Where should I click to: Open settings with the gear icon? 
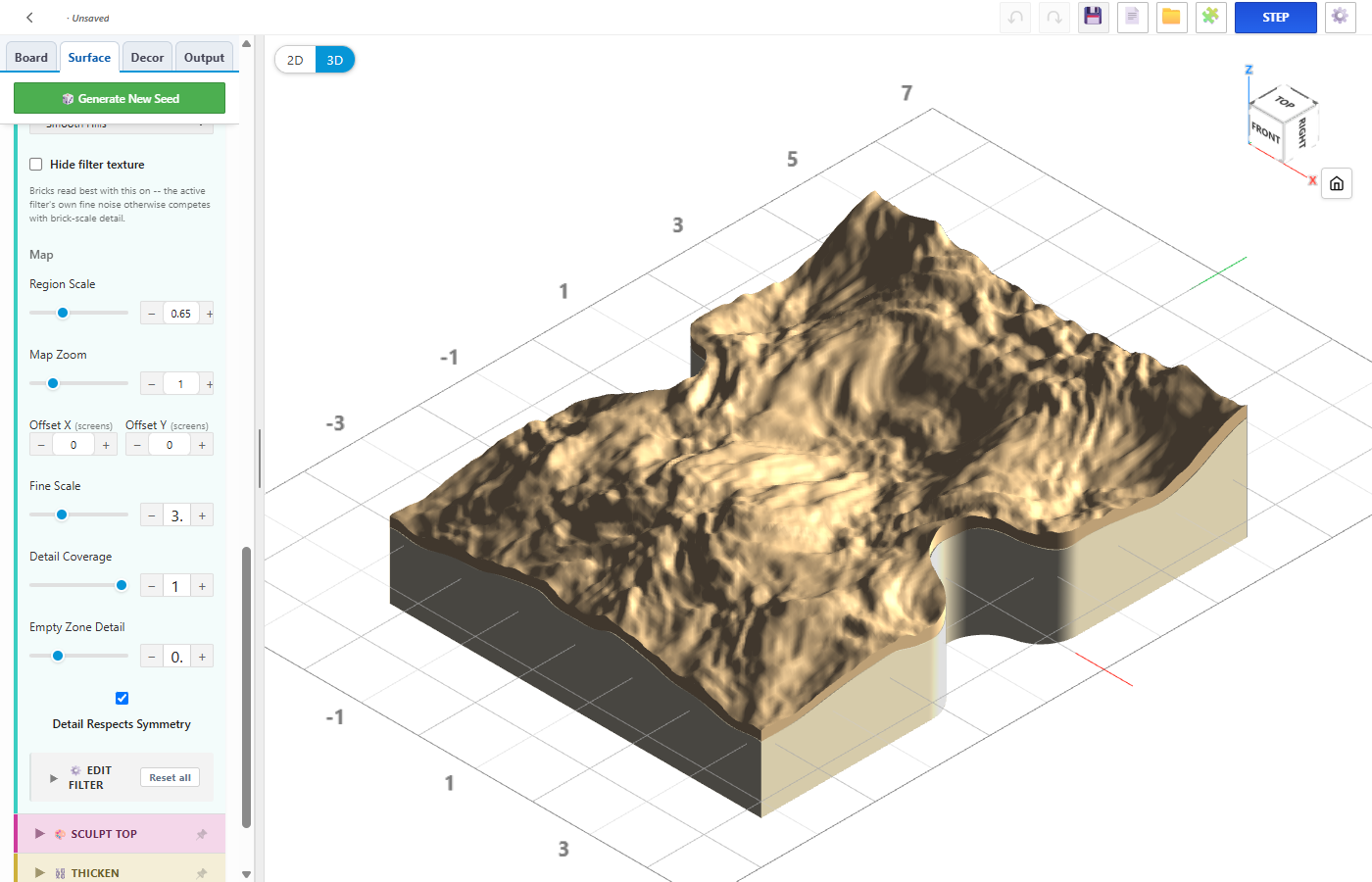(x=1341, y=17)
